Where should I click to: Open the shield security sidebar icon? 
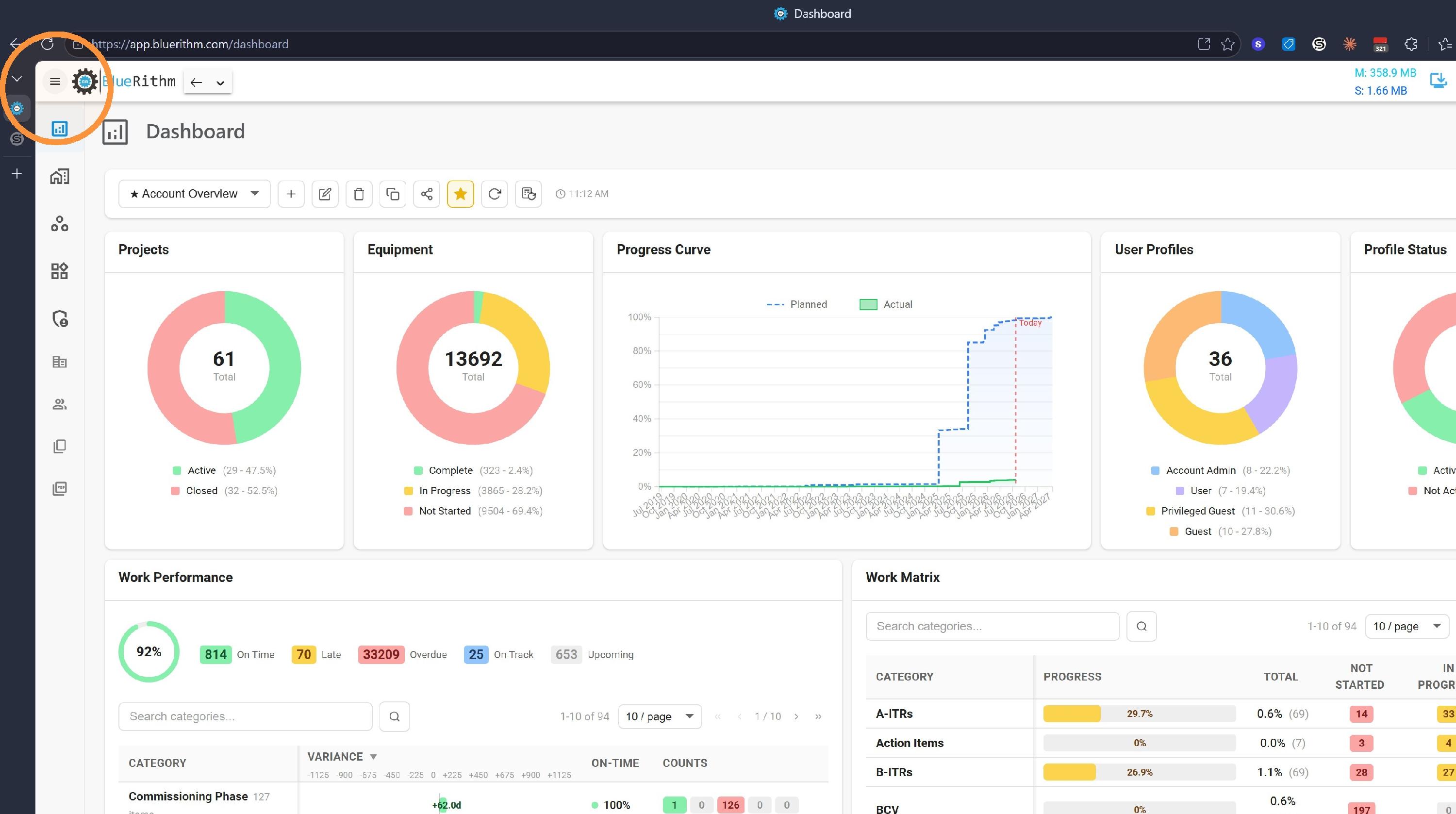coord(60,319)
